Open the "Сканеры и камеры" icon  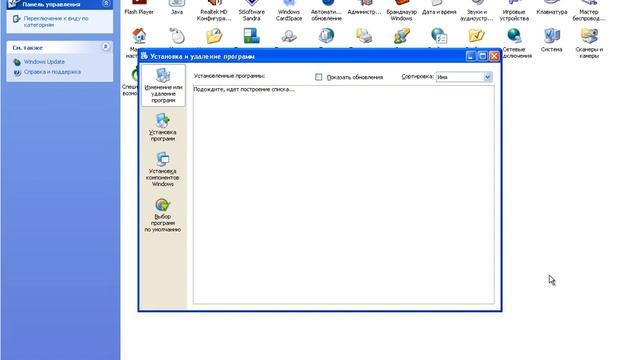pyautogui.click(x=589, y=43)
